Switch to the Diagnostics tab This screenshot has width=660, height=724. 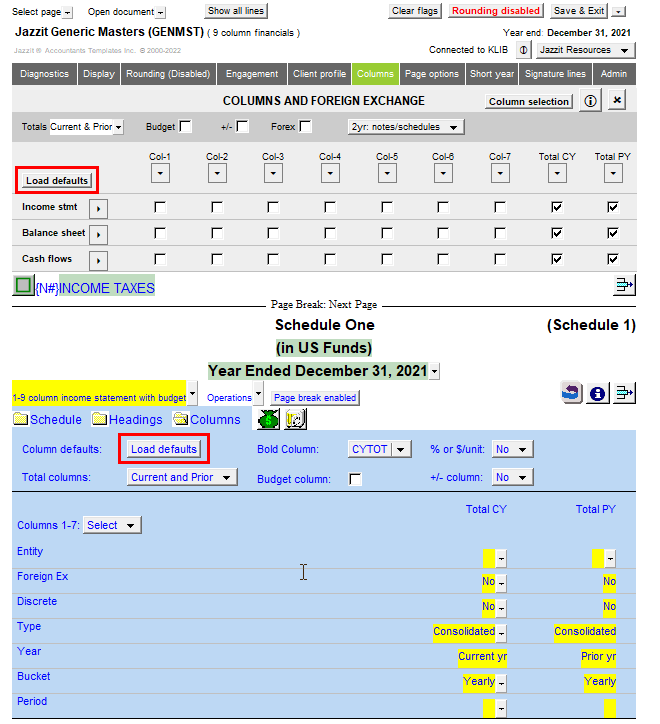(x=44, y=74)
